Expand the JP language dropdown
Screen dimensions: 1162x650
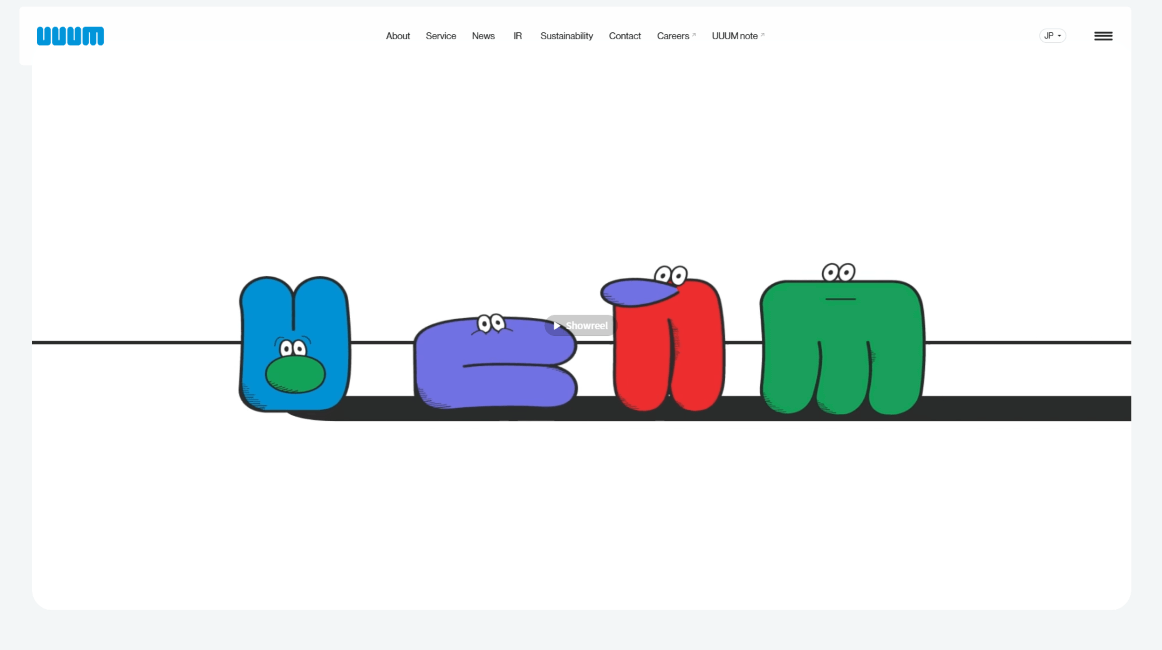(x=1052, y=36)
